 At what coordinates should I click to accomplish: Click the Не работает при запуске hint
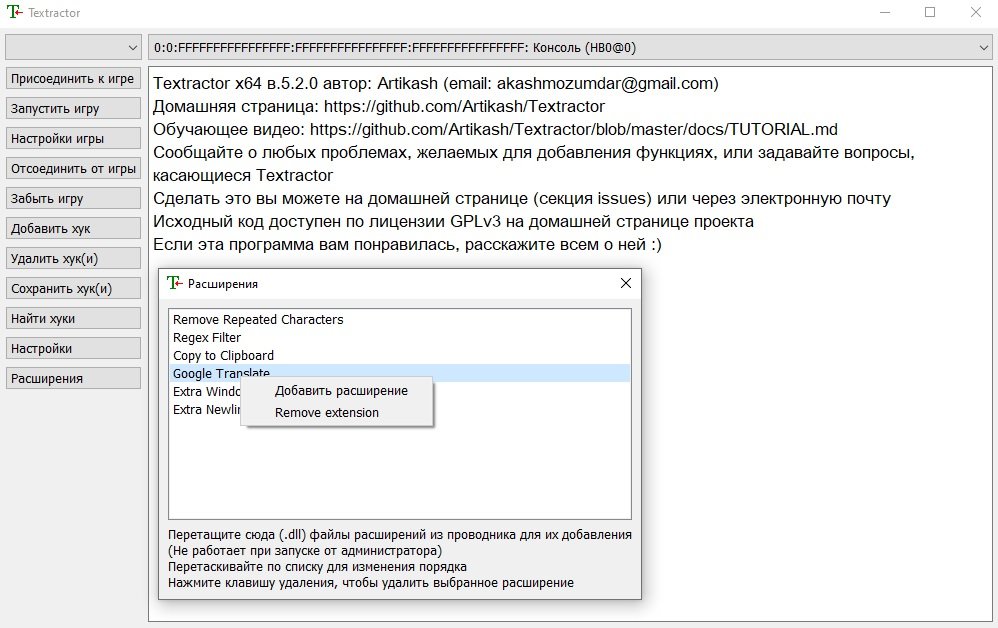click(x=305, y=550)
